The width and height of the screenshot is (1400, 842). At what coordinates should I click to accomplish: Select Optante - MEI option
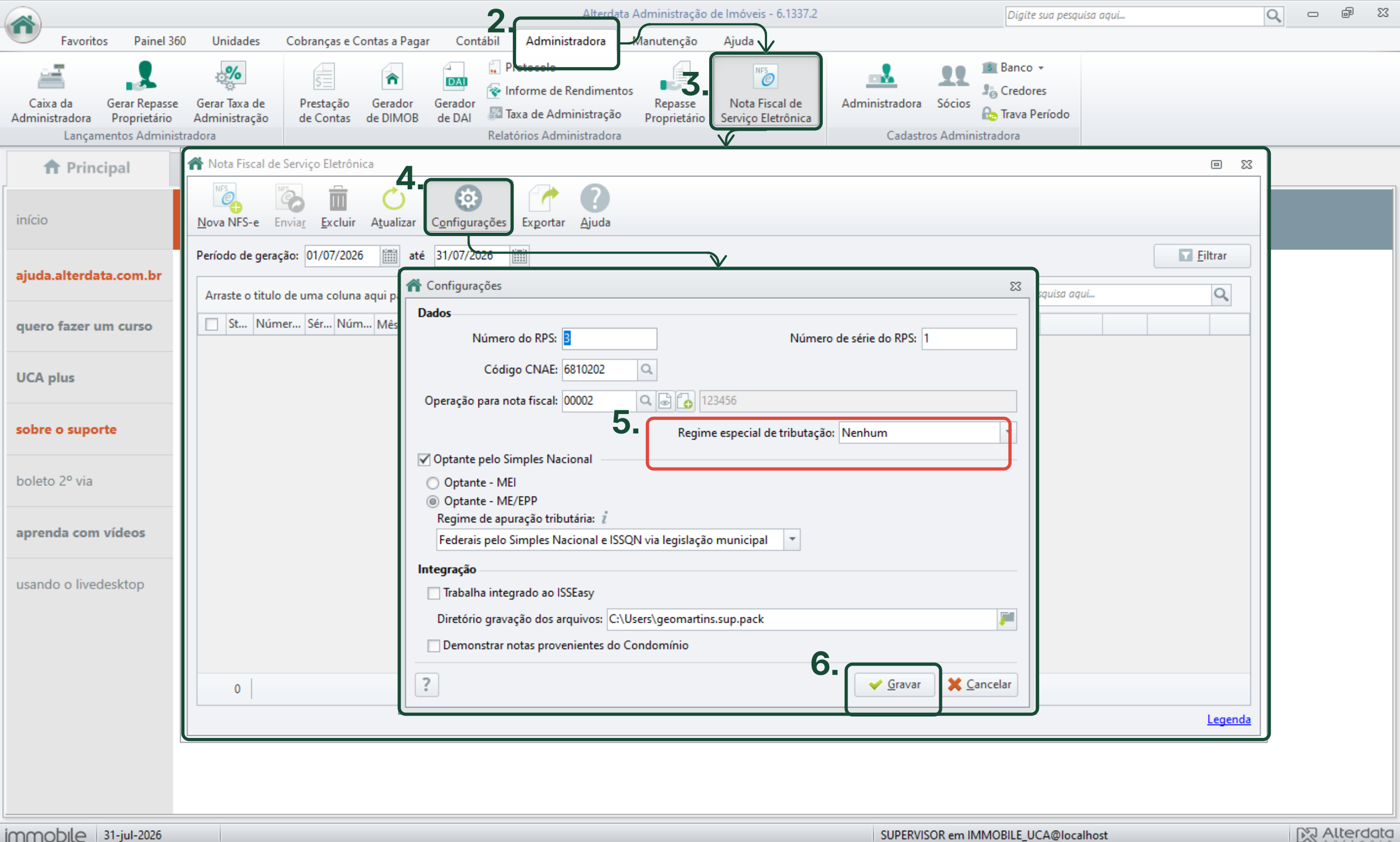(433, 483)
